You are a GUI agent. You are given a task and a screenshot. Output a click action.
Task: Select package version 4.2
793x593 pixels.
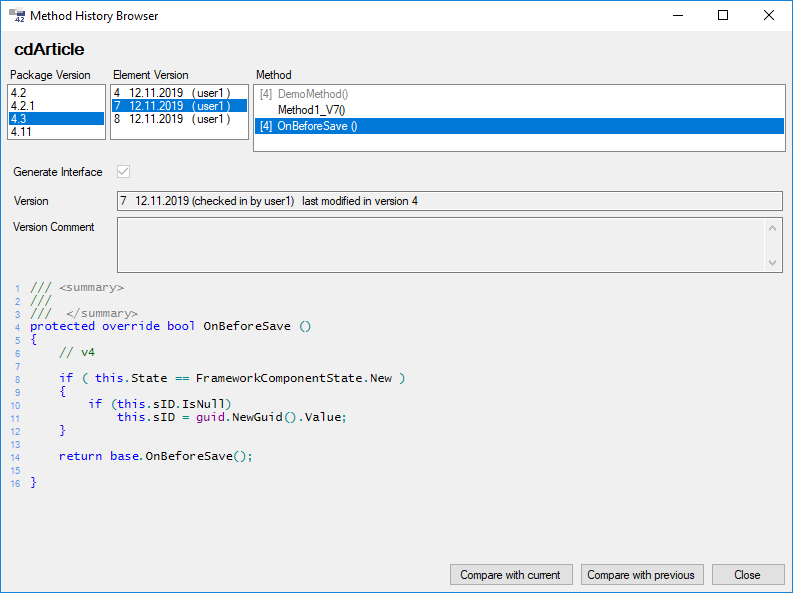(x=56, y=93)
